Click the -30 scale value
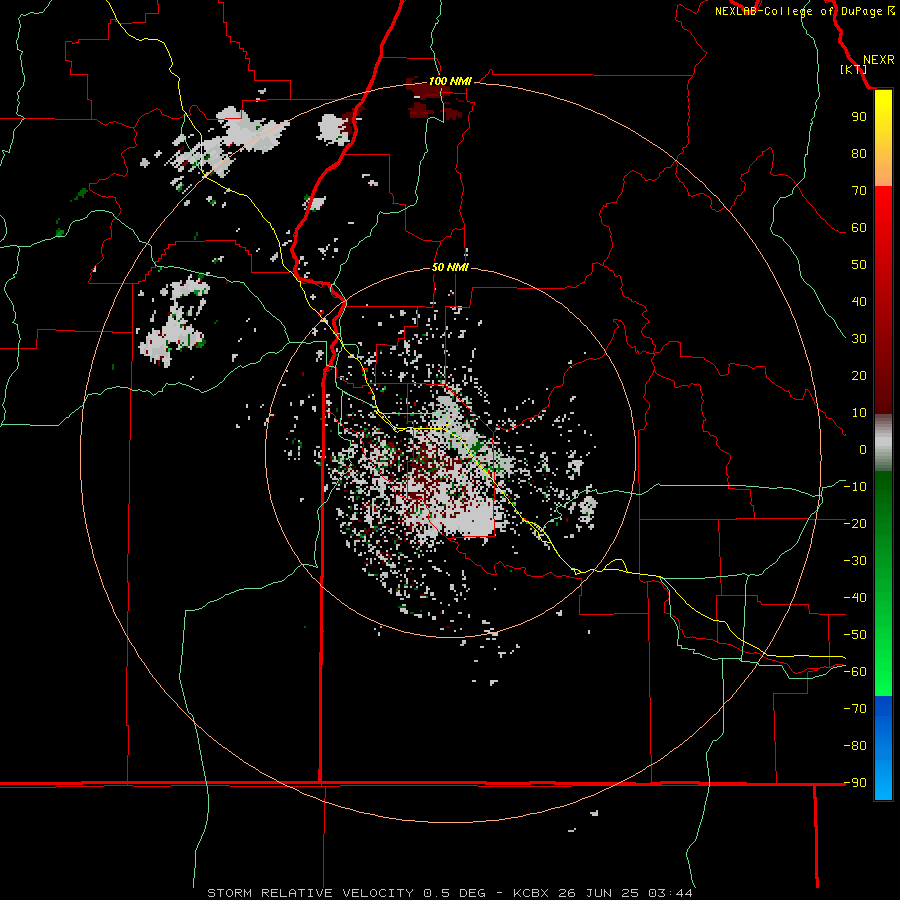Image resolution: width=900 pixels, height=900 pixels. (x=855, y=561)
